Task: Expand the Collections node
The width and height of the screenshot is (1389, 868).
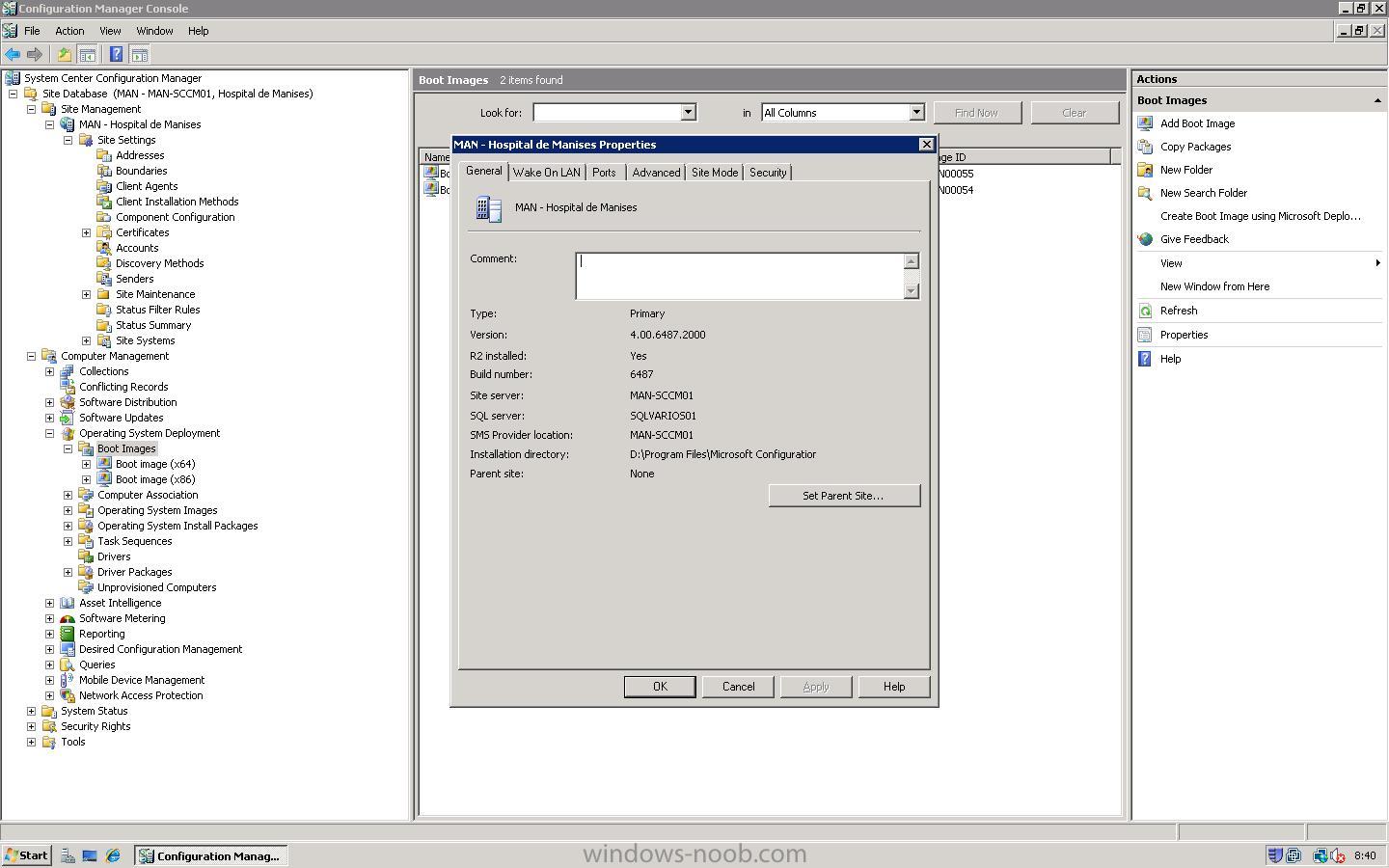Action: (x=50, y=371)
